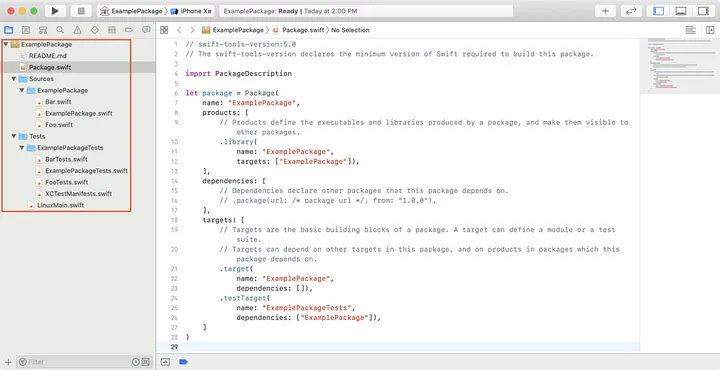The image size is (720, 370).
Task: Collapse the Tests folder triangle
Action: (14, 136)
